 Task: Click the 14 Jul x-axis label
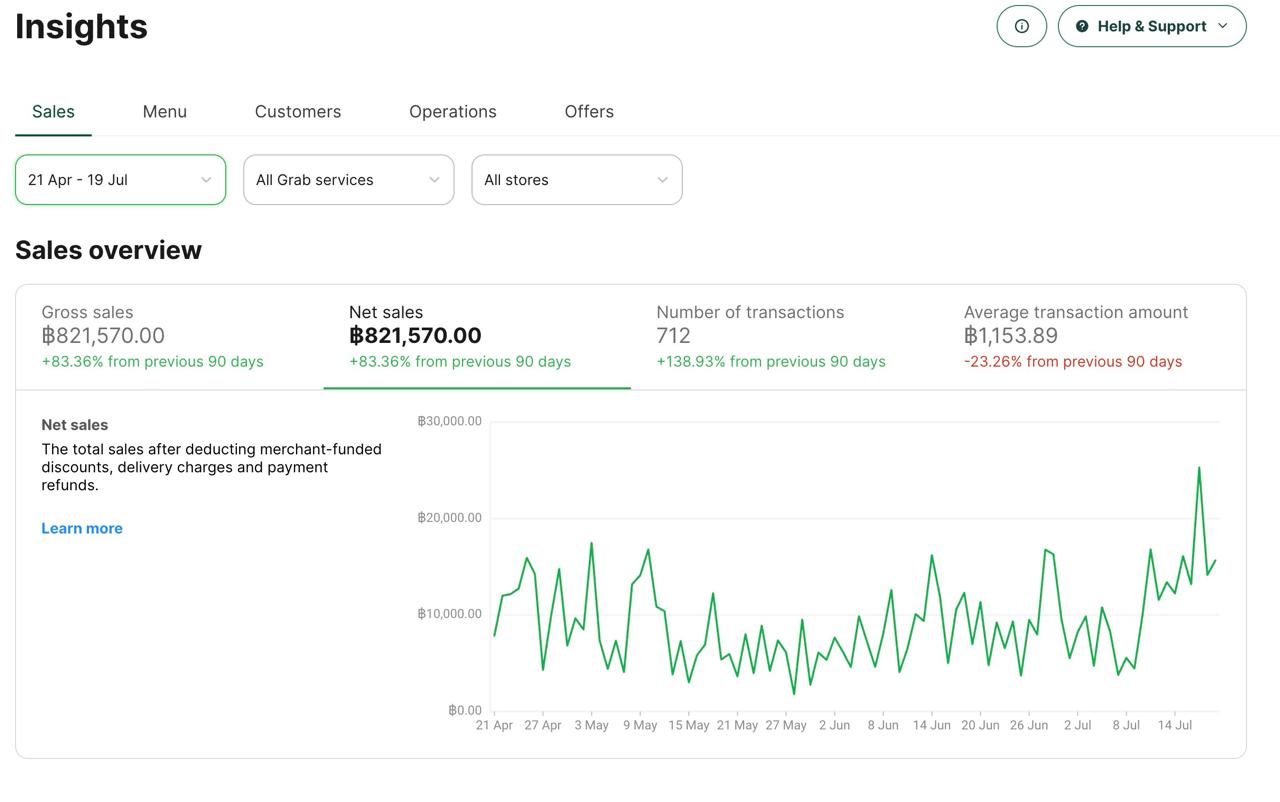pos(1175,725)
